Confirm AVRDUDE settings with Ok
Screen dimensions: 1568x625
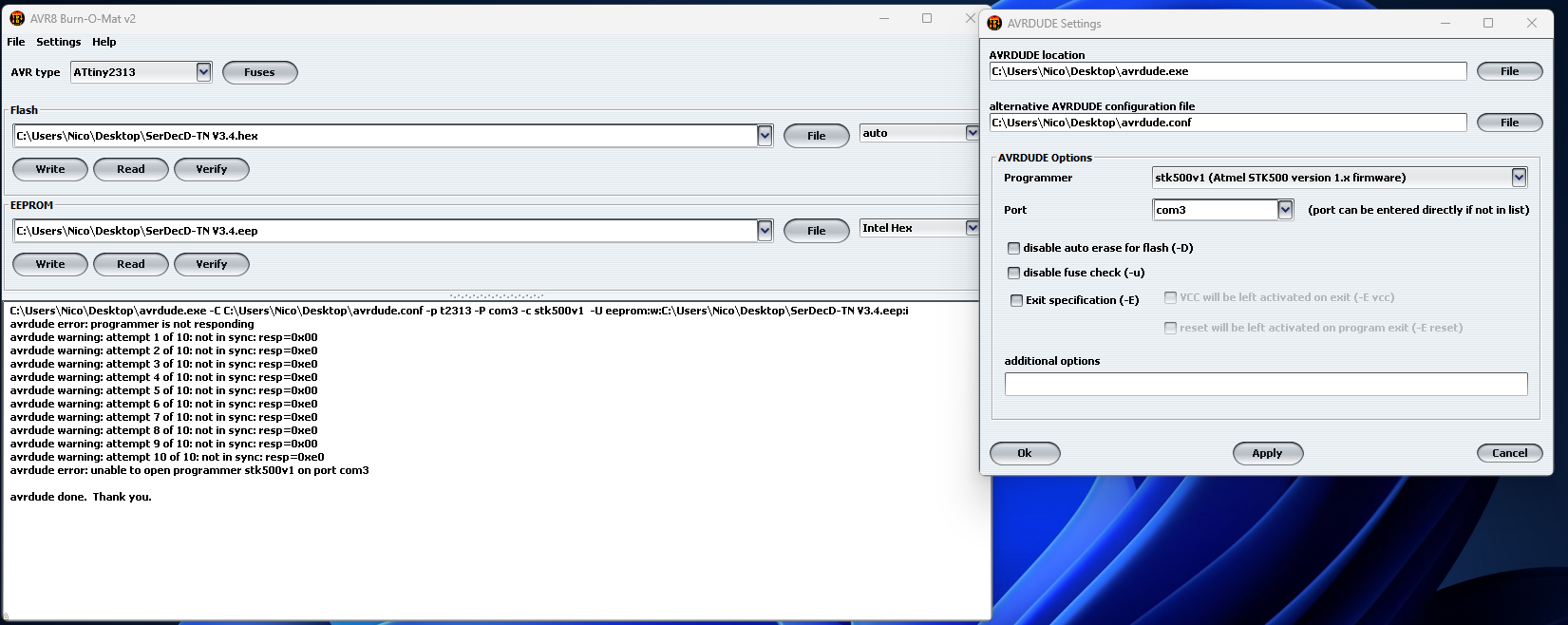click(x=1025, y=453)
